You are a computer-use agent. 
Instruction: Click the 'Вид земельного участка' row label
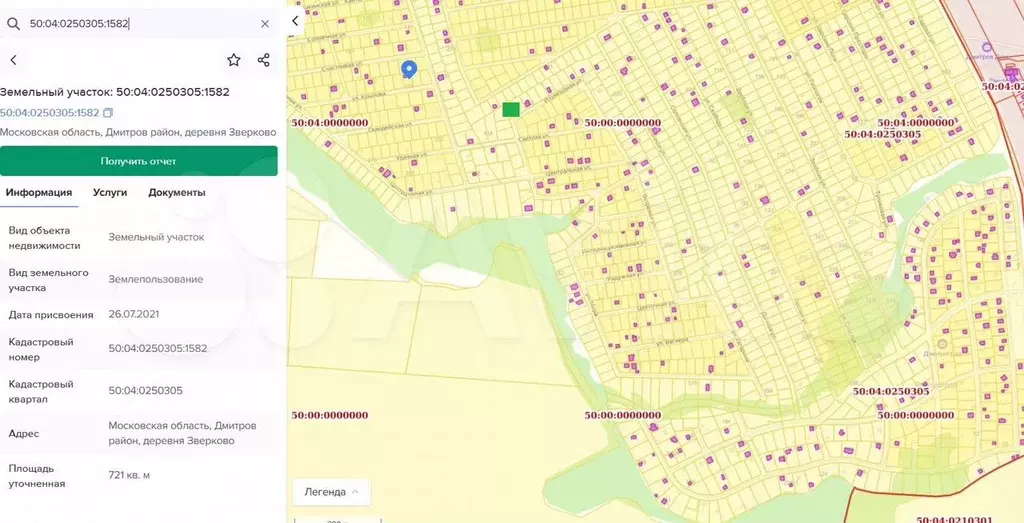click(48, 280)
